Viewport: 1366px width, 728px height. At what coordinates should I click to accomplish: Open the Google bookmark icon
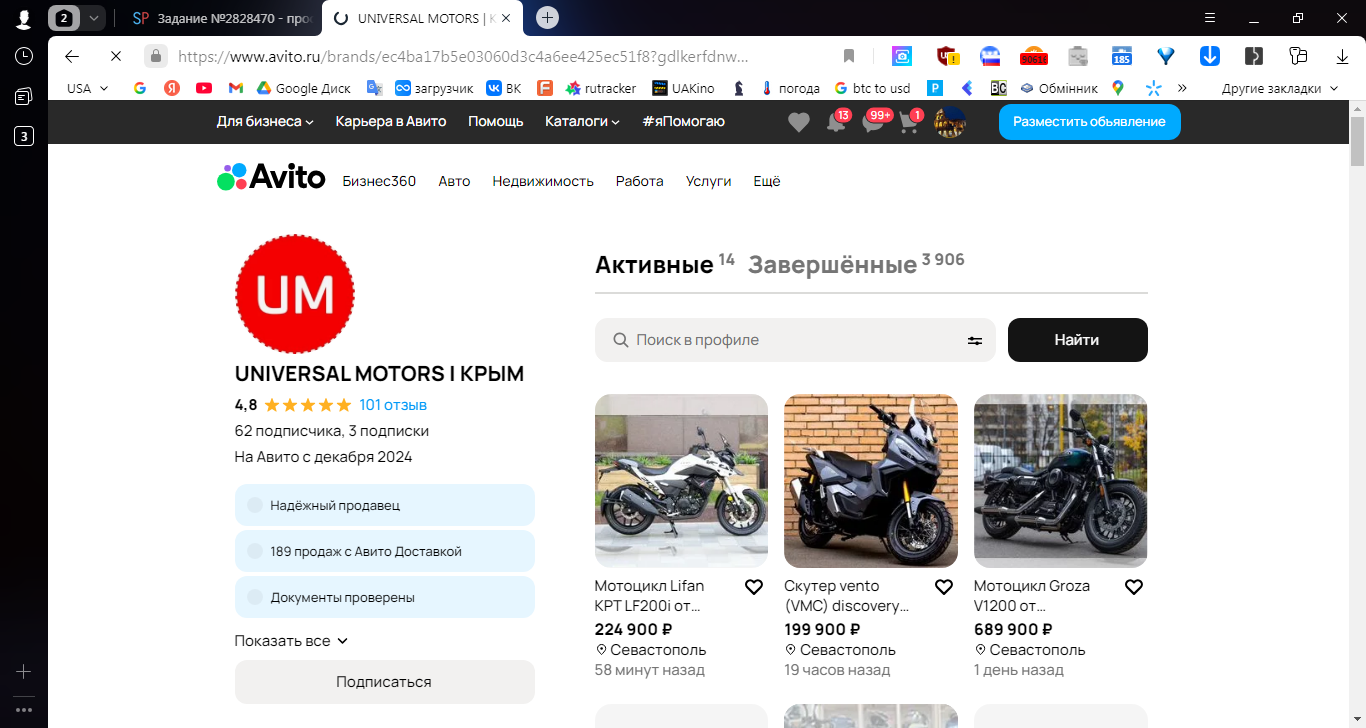(140, 88)
